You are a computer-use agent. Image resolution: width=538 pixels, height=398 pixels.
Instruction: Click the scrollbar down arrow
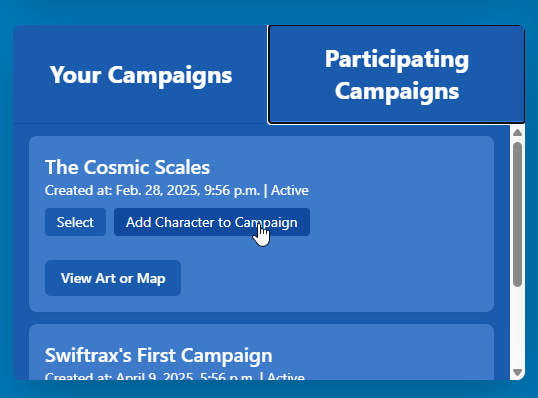[x=517, y=373]
